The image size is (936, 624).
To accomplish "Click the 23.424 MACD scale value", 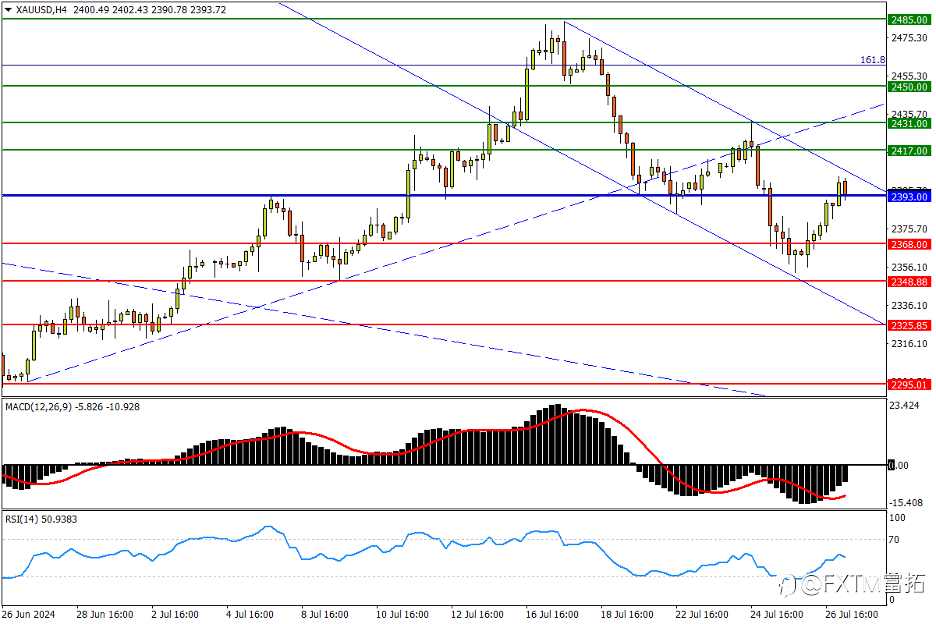I will click(904, 405).
